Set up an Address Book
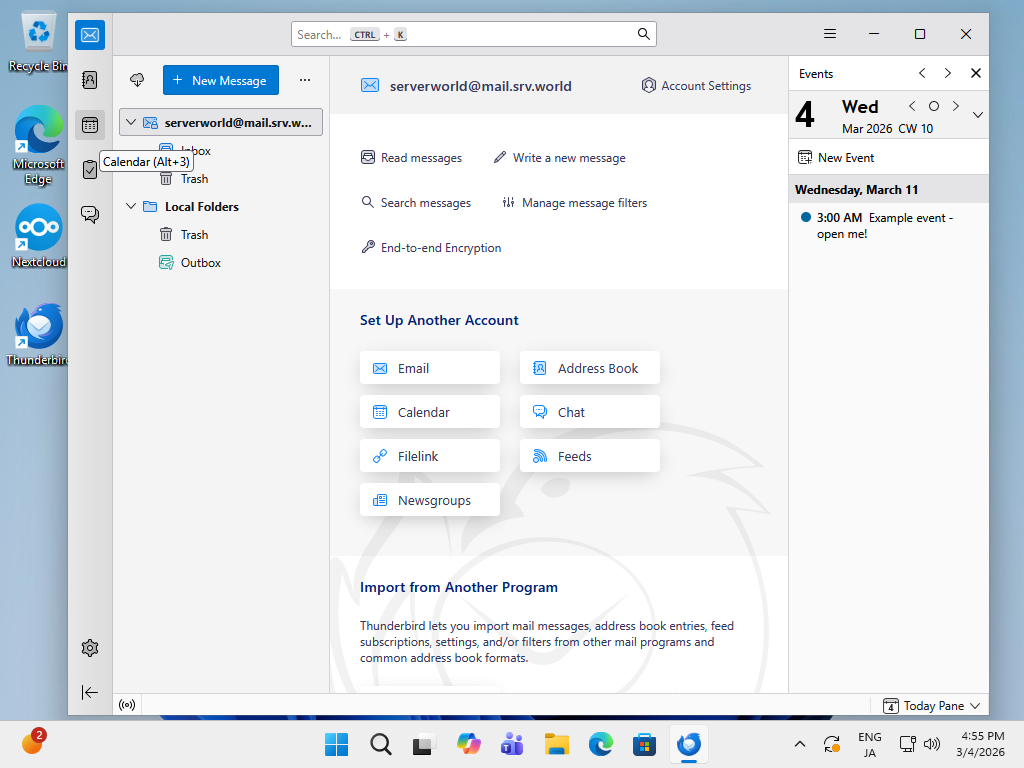 (x=590, y=368)
